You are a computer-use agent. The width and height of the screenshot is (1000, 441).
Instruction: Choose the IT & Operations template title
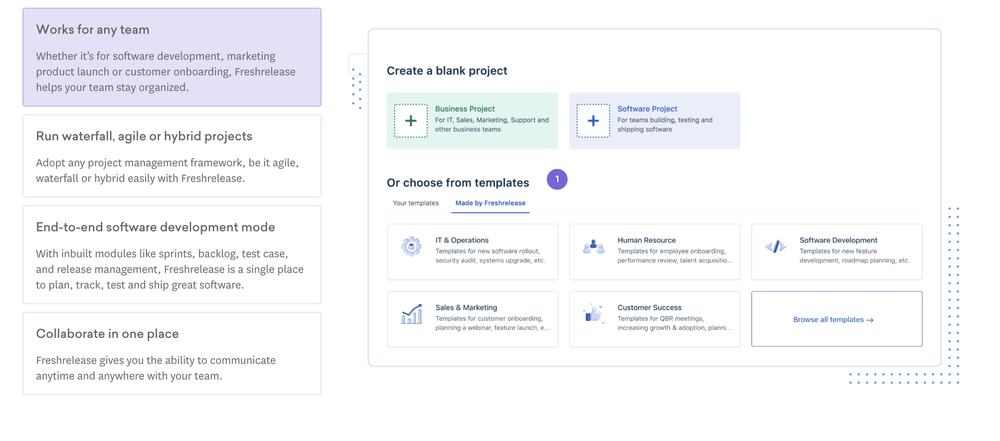tap(462, 241)
